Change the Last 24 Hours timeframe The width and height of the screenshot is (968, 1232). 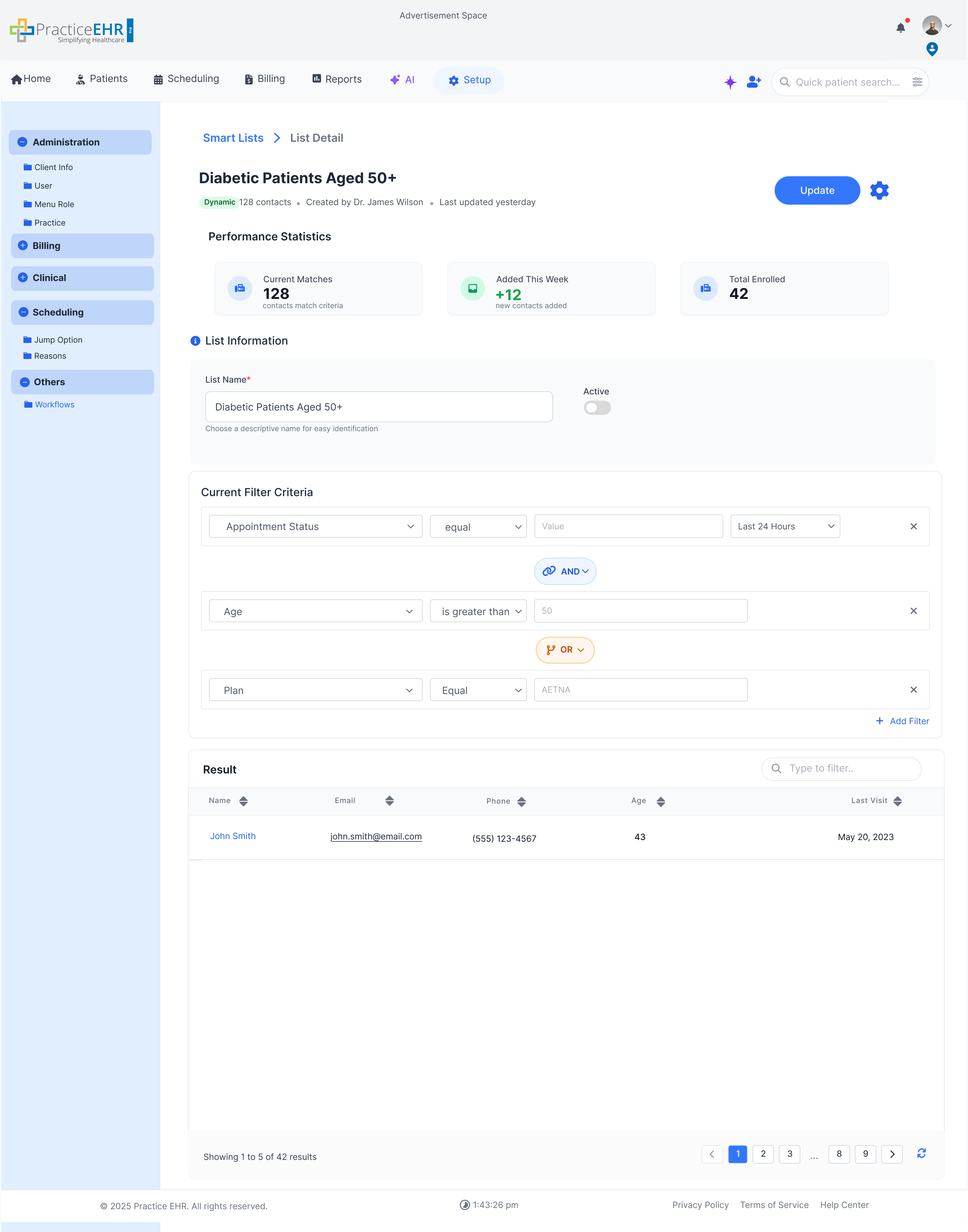[x=785, y=526]
